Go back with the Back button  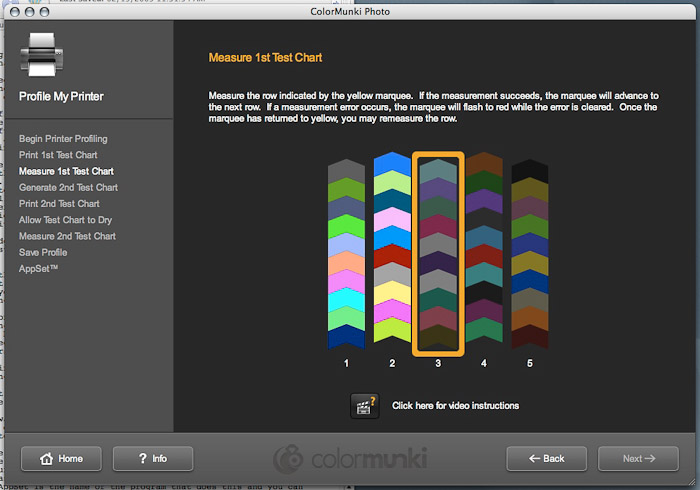click(545, 459)
